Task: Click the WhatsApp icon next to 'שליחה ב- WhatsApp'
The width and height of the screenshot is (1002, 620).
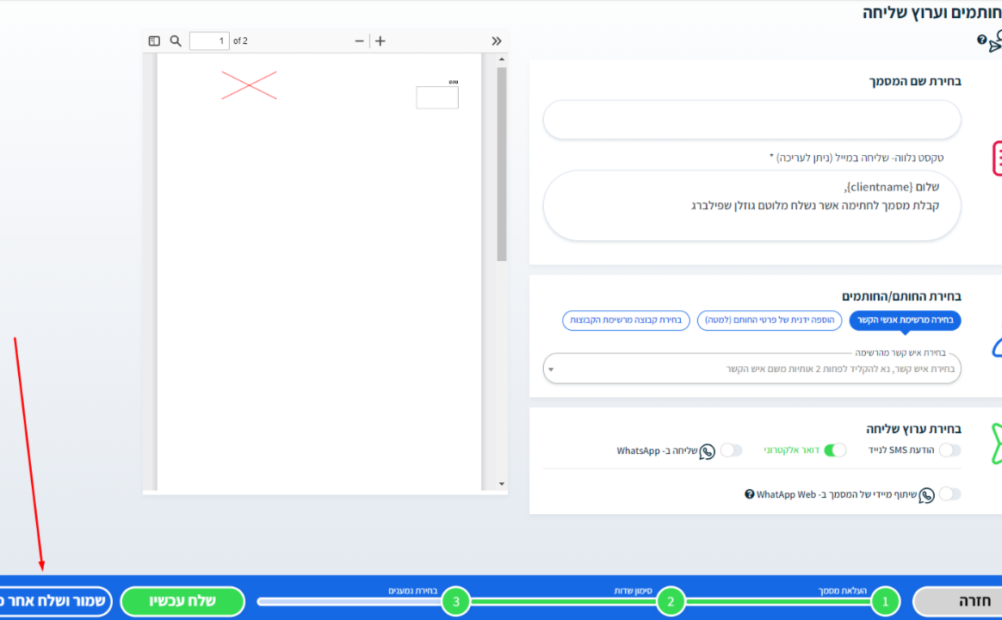Action: coord(707,451)
